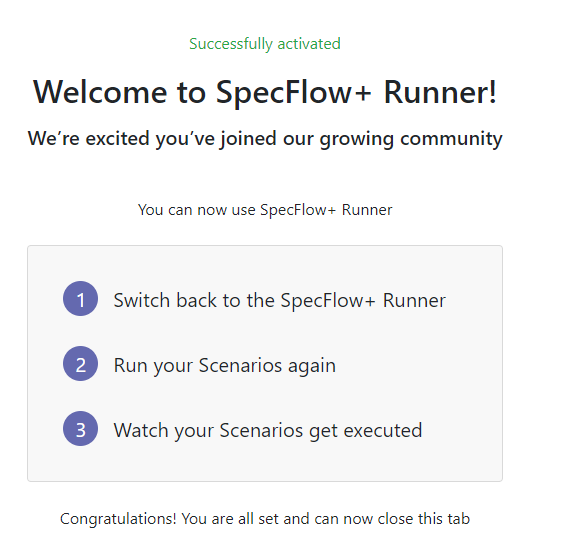Click the 'Congratulations!' word at the bottom

click(118, 519)
